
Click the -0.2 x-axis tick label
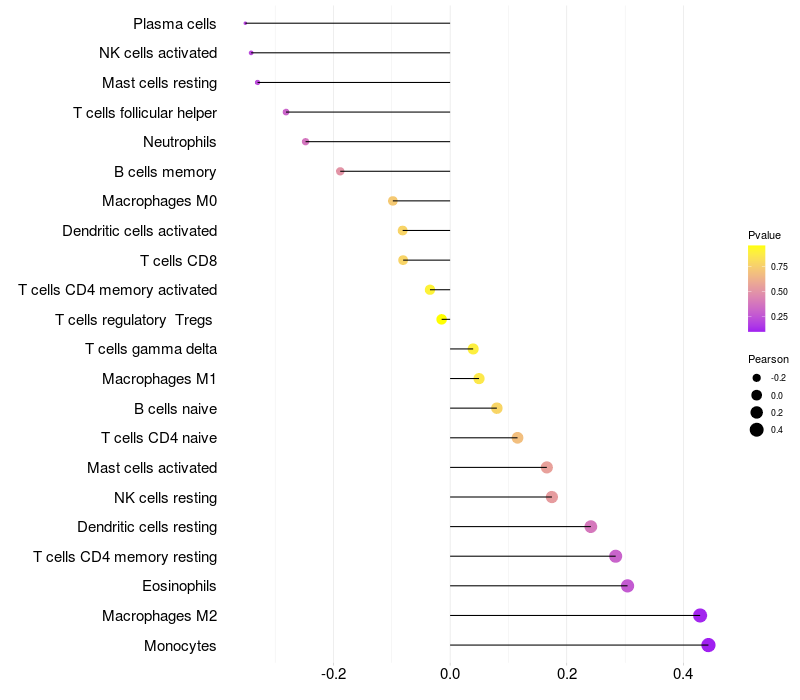click(333, 675)
